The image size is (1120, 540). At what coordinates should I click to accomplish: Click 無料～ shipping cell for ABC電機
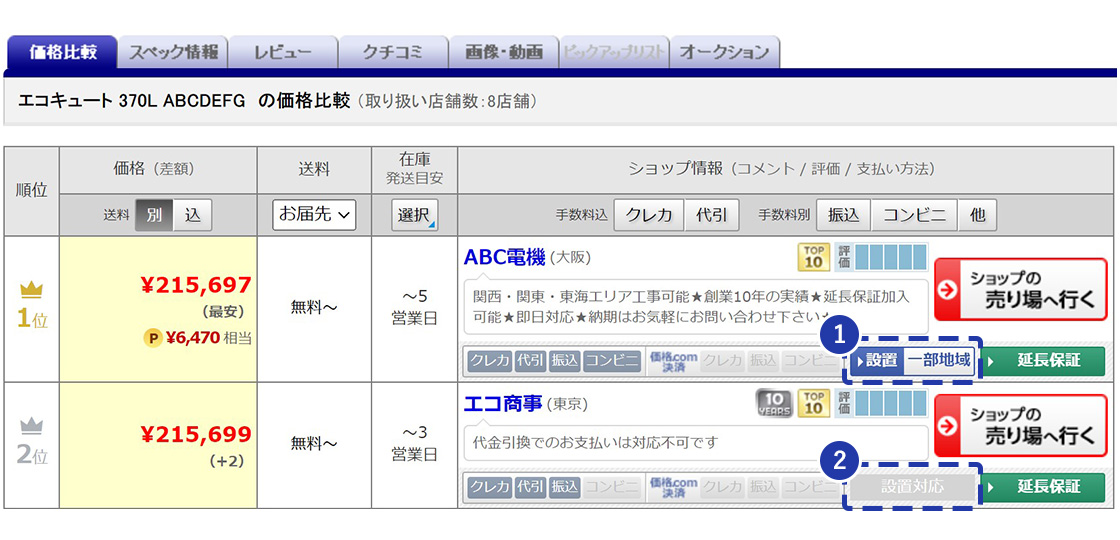314,307
